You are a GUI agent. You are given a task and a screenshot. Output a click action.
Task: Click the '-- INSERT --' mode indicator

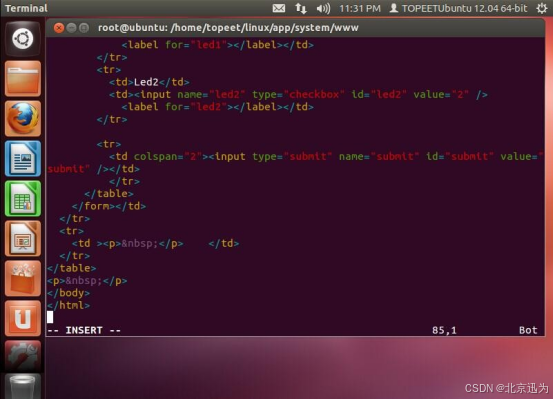pos(84,330)
